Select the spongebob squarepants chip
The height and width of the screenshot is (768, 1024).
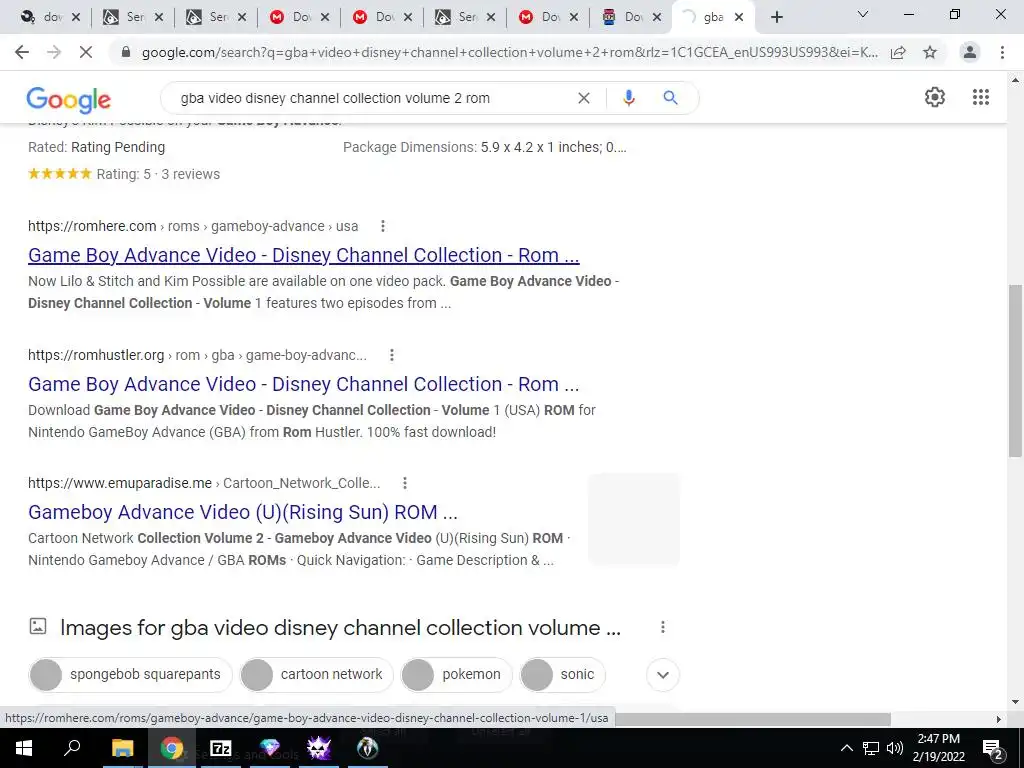pos(130,675)
